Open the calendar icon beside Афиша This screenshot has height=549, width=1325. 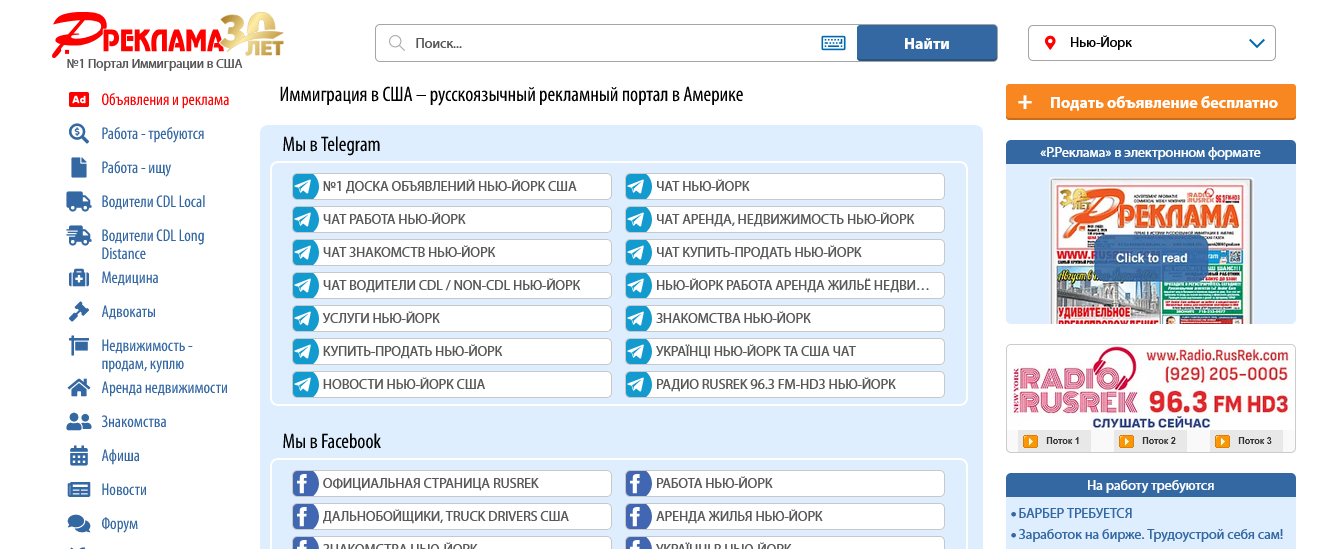tap(79, 456)
